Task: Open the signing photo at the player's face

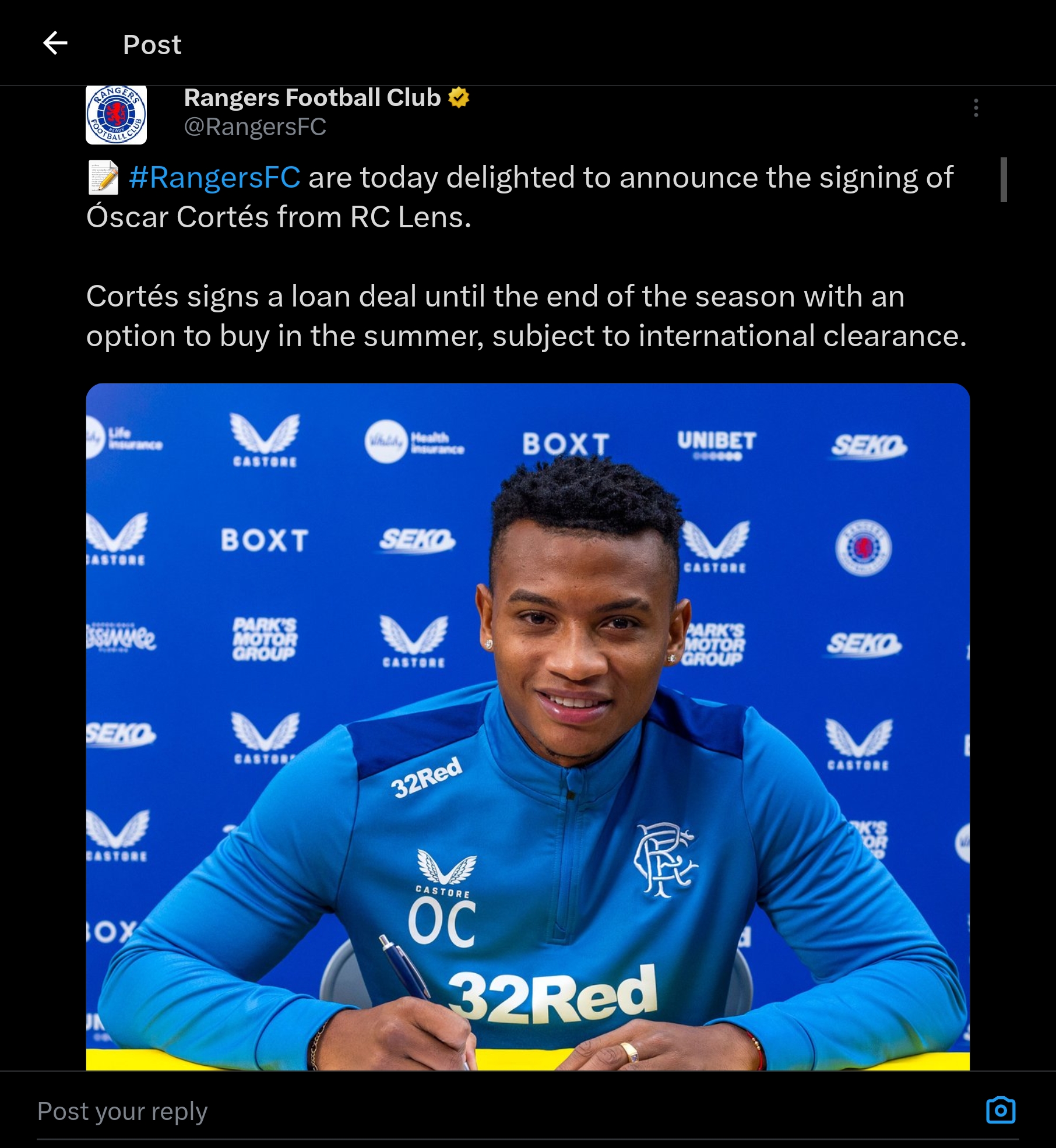Action: (x=583, y=629)
